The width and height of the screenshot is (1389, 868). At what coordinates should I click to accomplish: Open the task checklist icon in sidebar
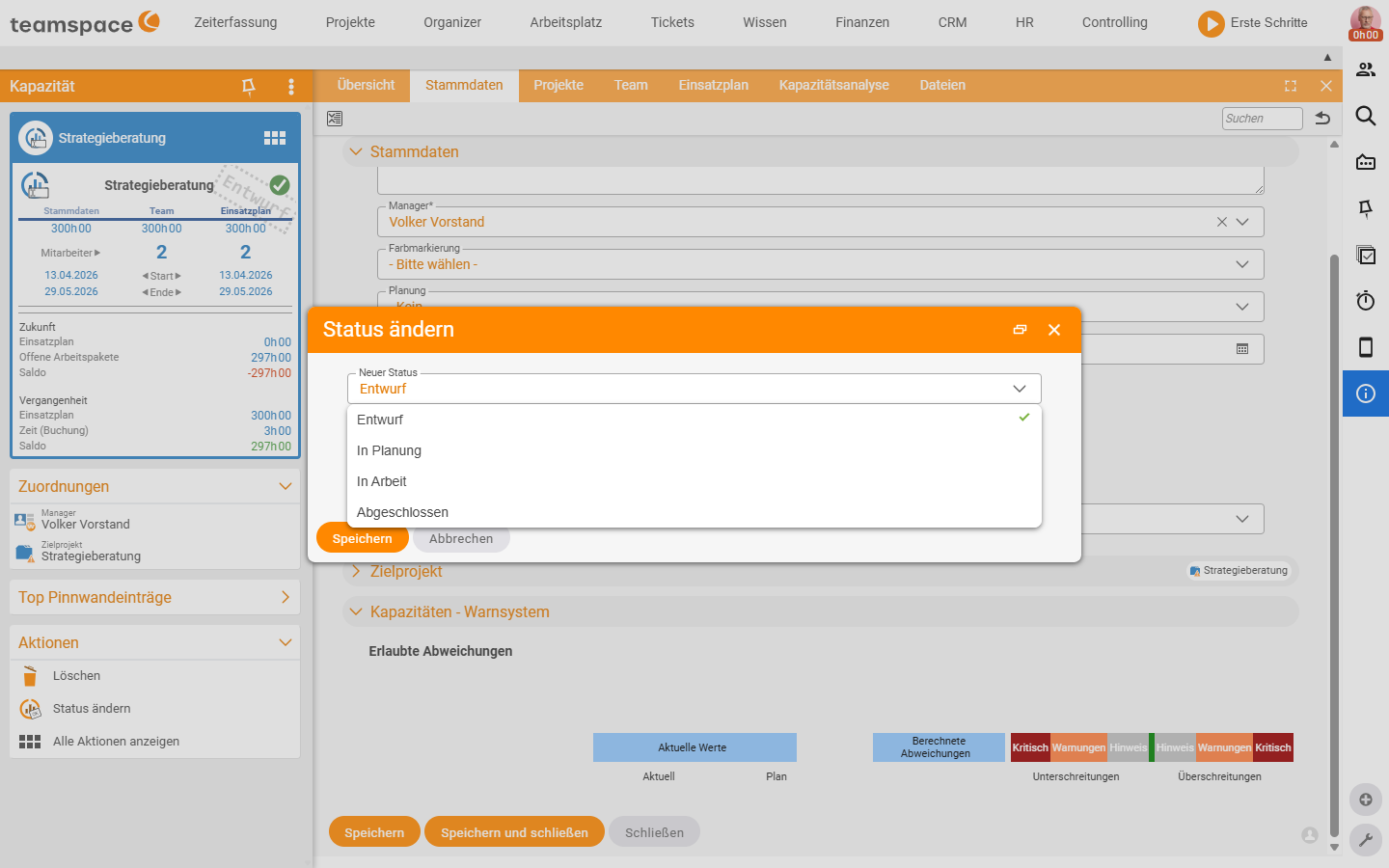tap(1366, 255)
